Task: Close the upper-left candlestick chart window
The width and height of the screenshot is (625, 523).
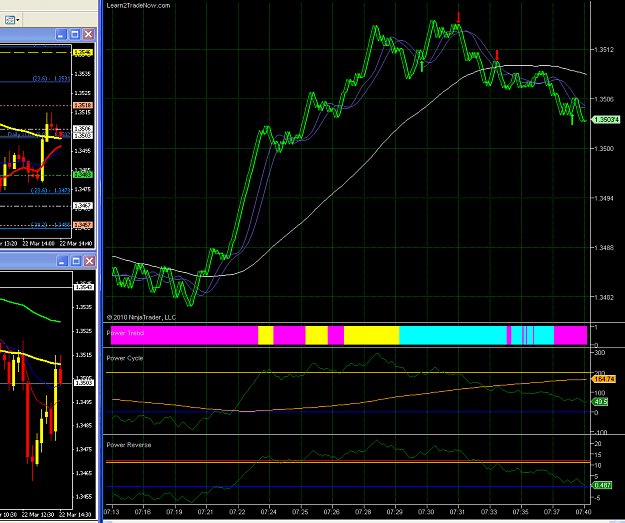Action: 88,35
